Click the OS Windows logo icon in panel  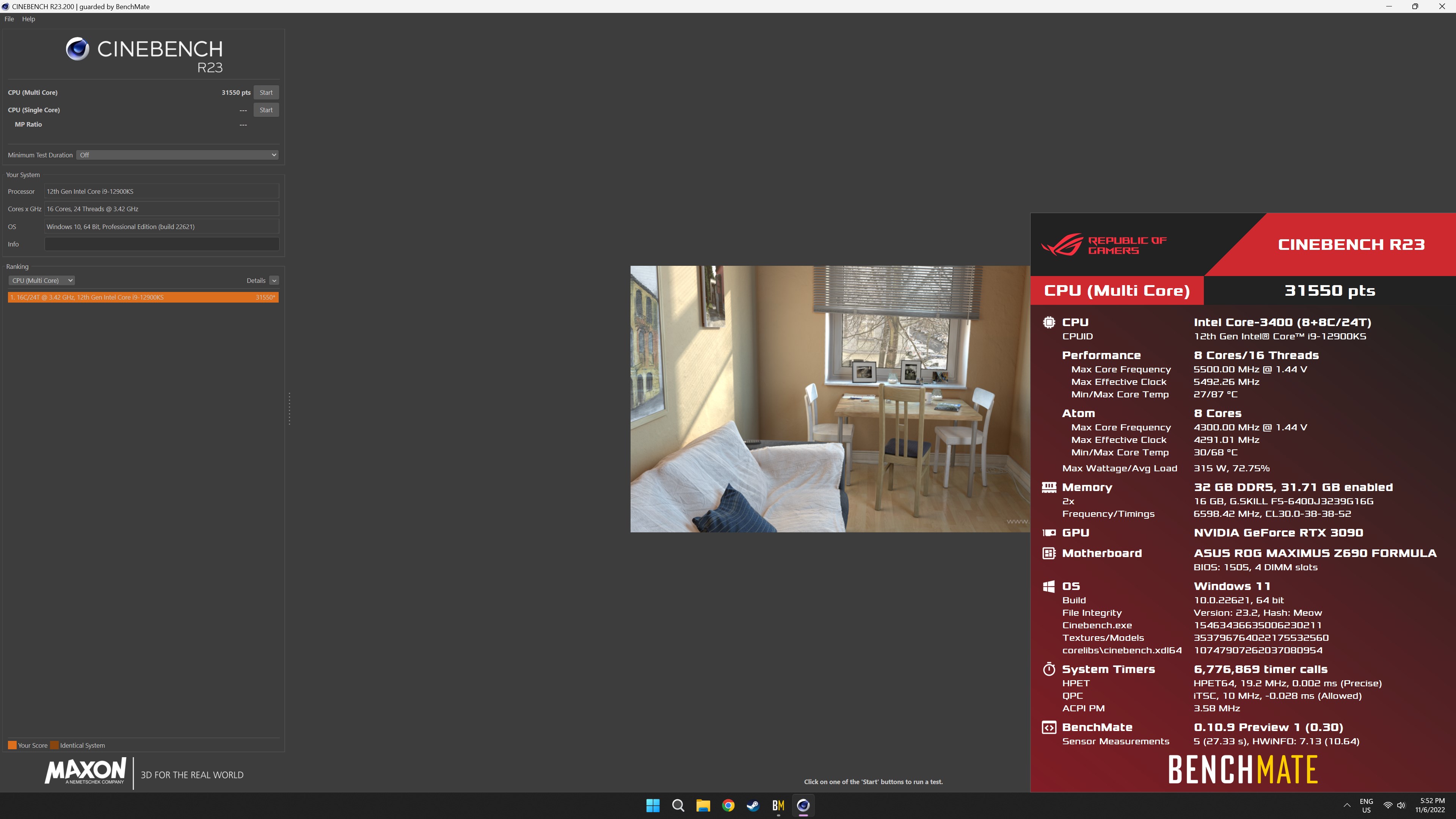point(1048,586)
